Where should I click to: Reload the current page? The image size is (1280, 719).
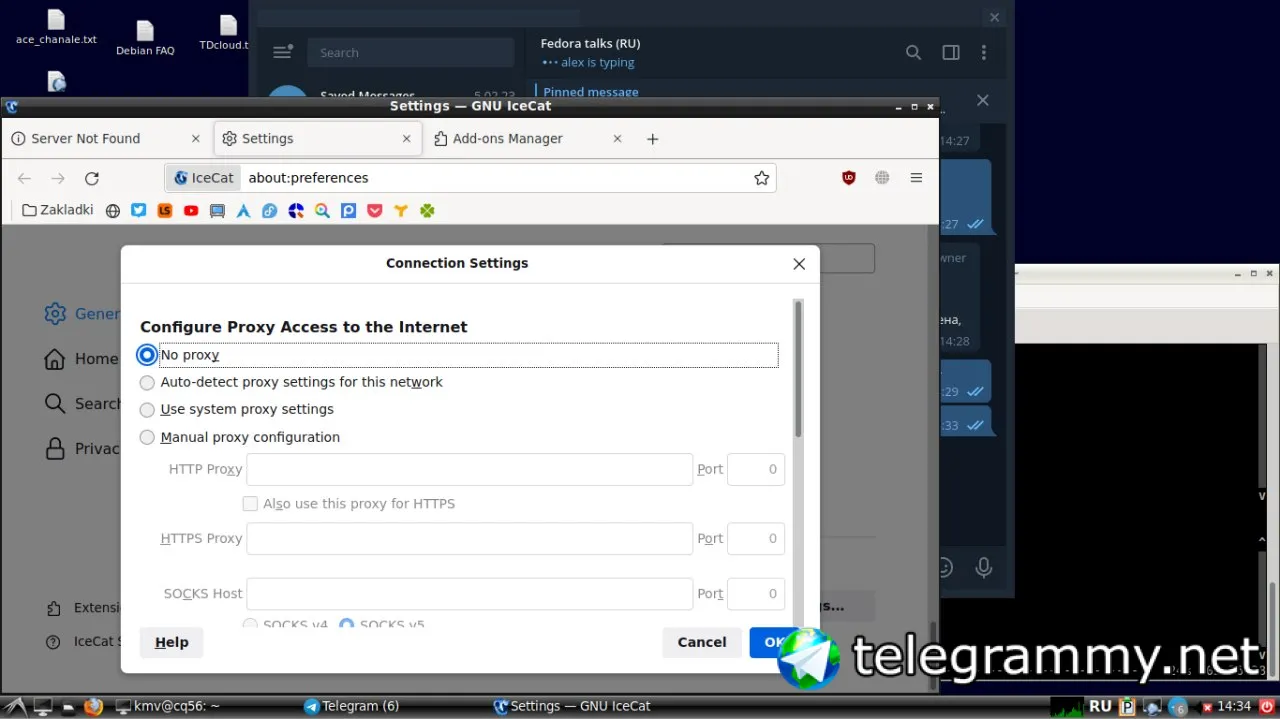(91, 178)
